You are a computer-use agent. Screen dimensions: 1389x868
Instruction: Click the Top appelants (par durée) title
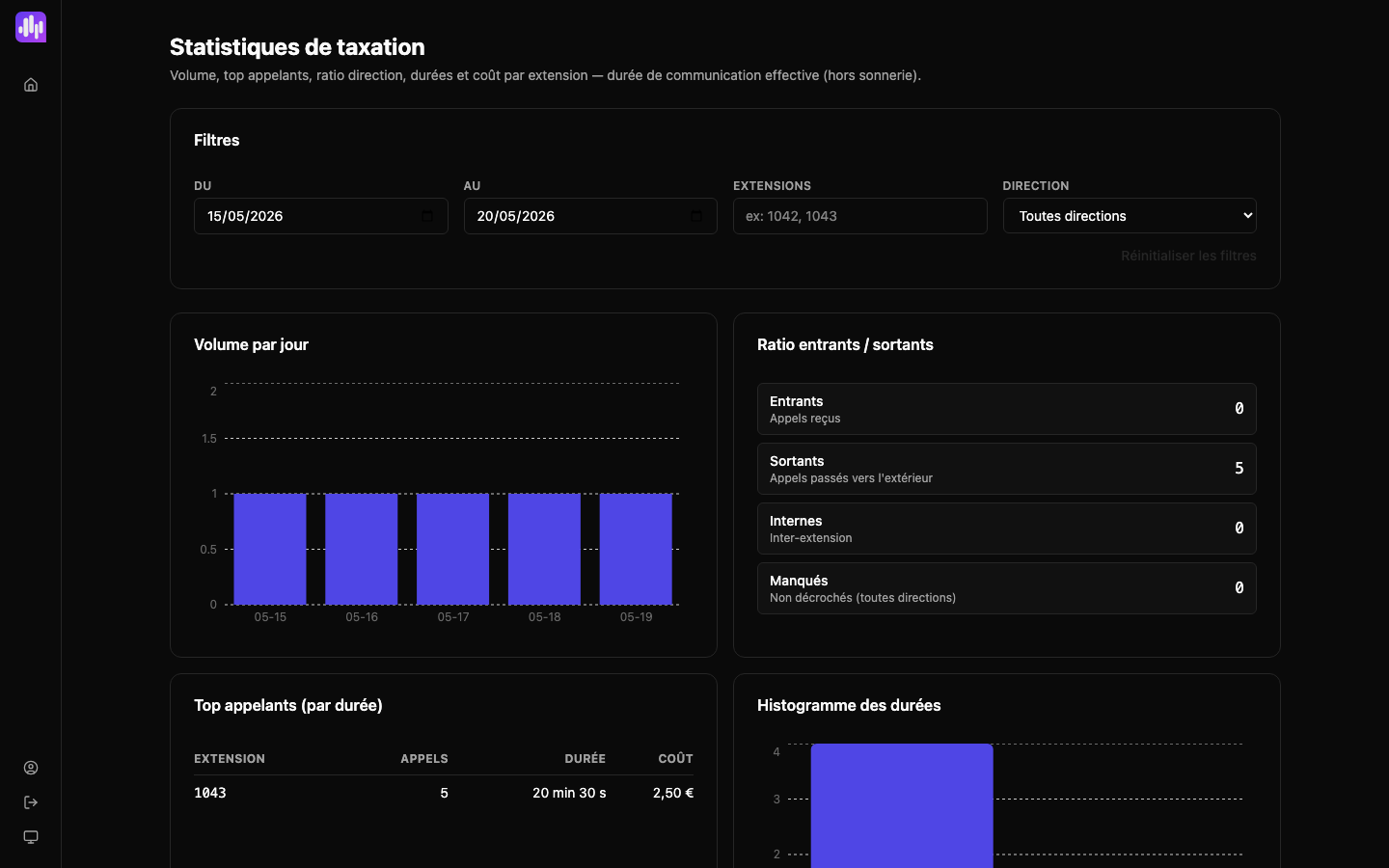[x=288, y=705]
